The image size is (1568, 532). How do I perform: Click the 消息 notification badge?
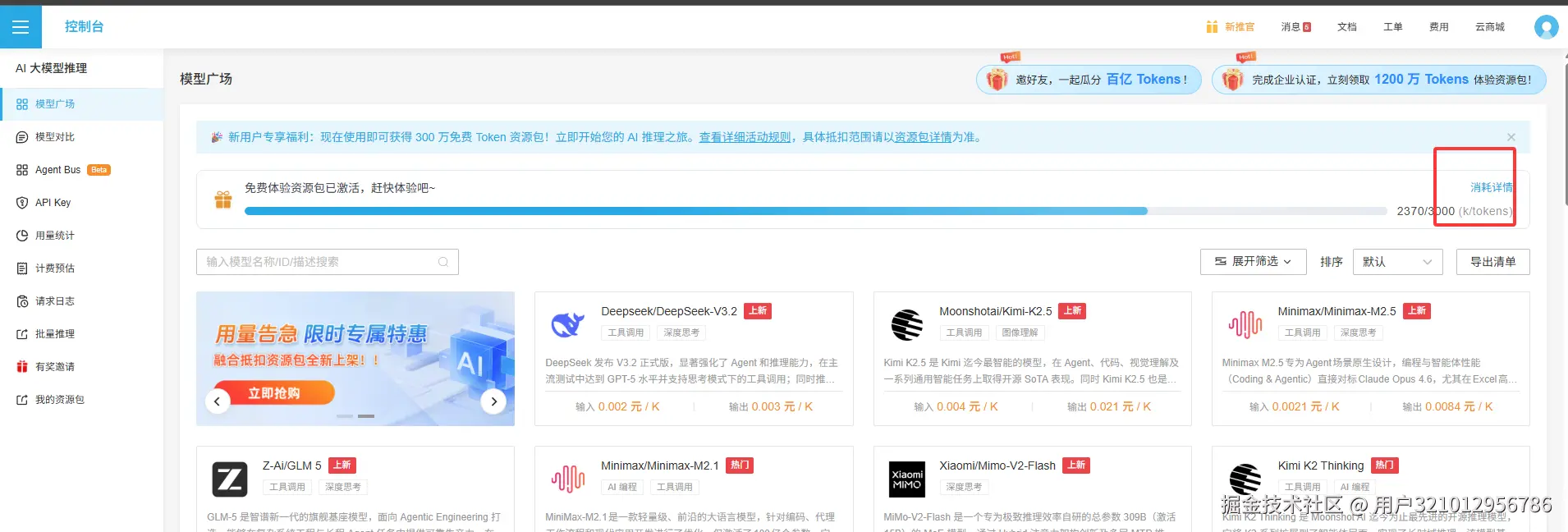pos(1307,27)
